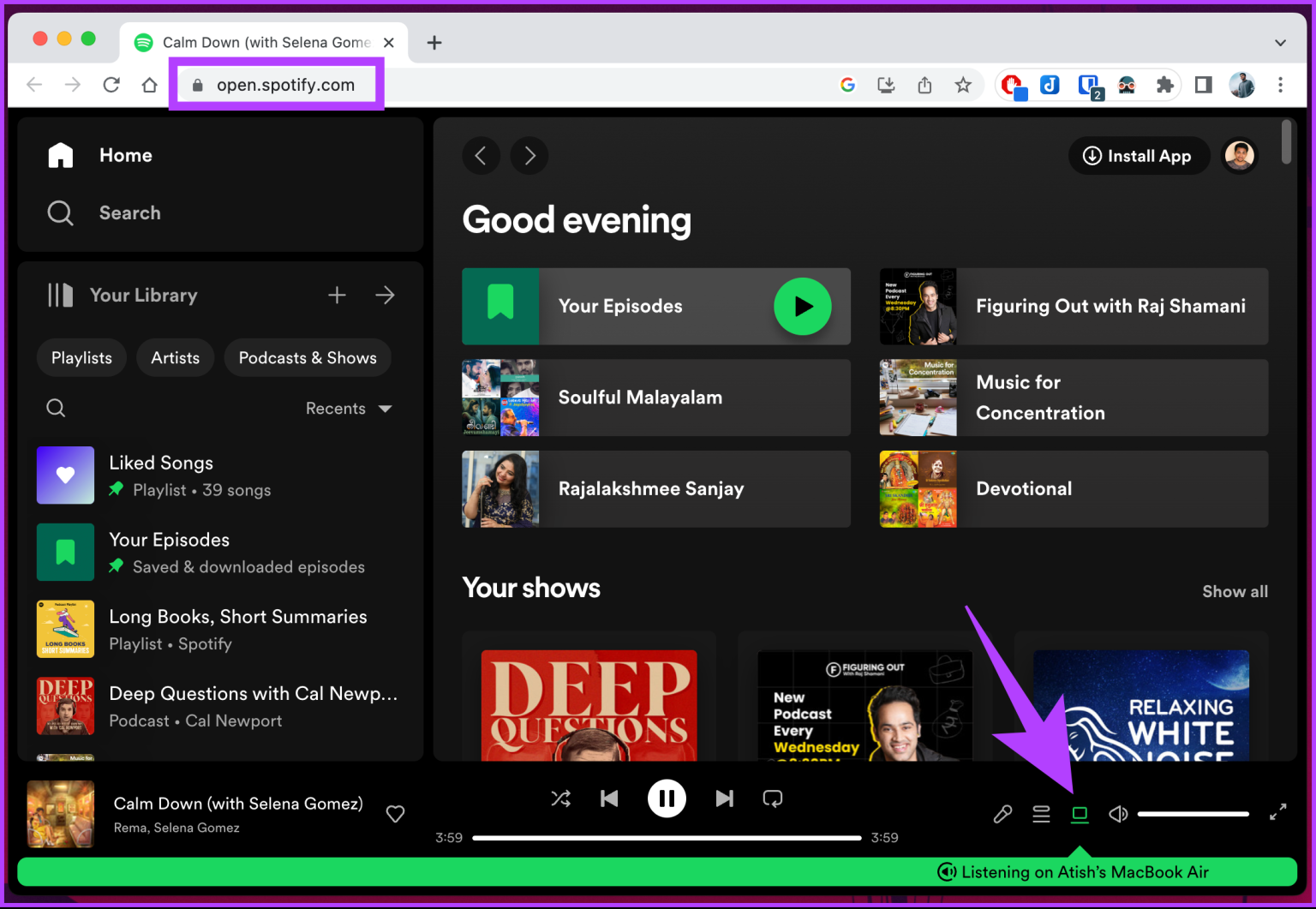Toggle repeat mode
The height and width of the screenshot is (909, 1316).
pos(772,798)
